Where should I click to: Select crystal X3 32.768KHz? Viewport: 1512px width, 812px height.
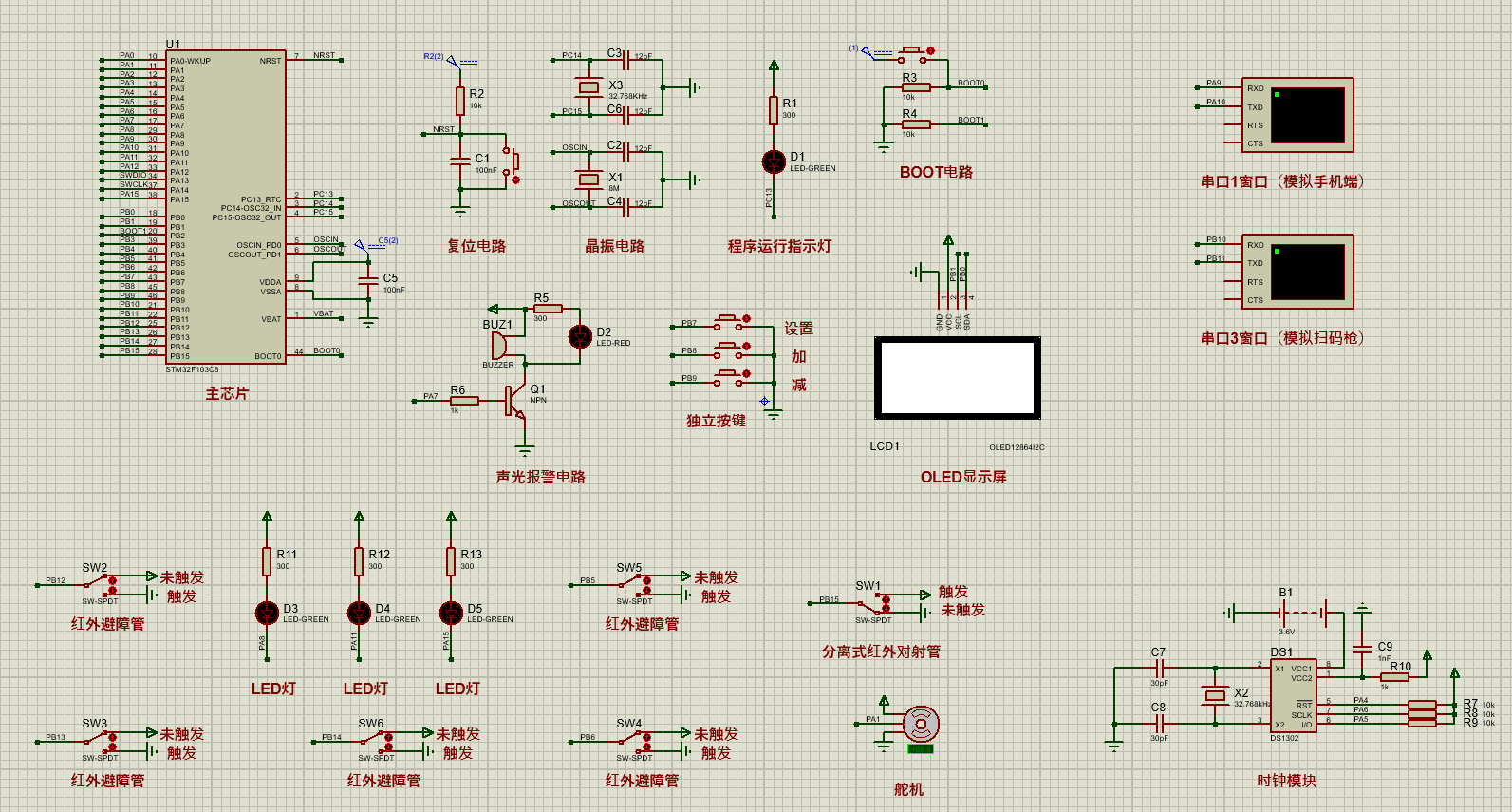point(588,87)
